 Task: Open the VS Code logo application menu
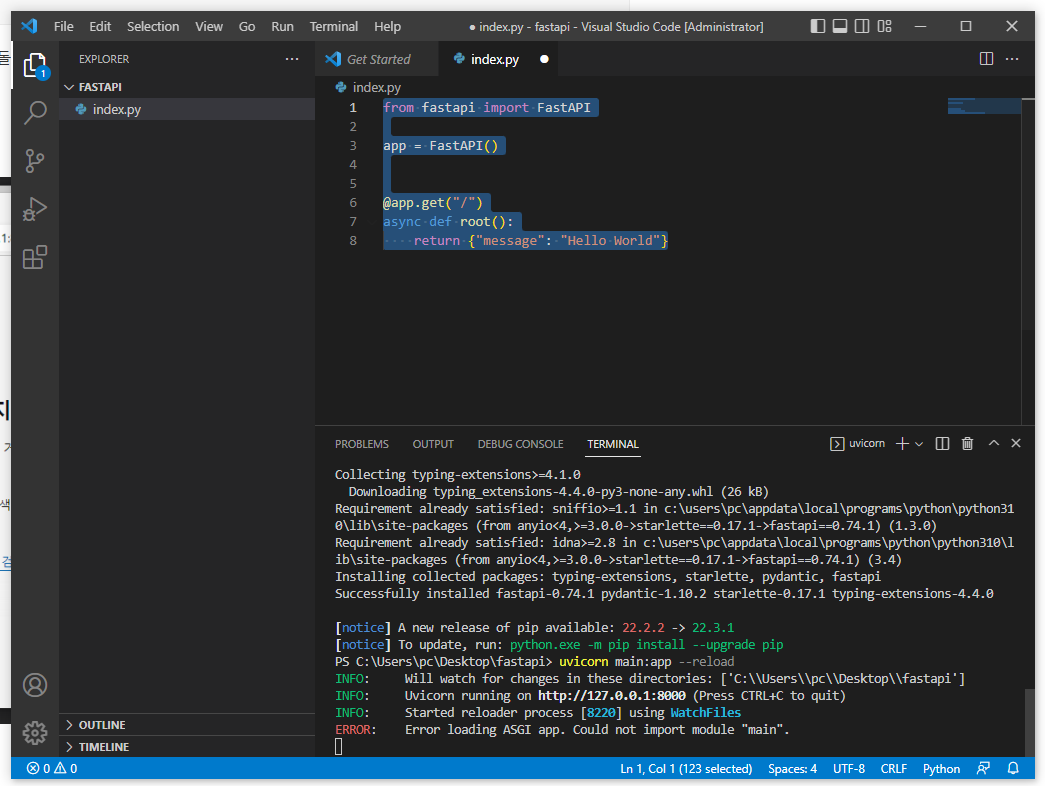29,26
